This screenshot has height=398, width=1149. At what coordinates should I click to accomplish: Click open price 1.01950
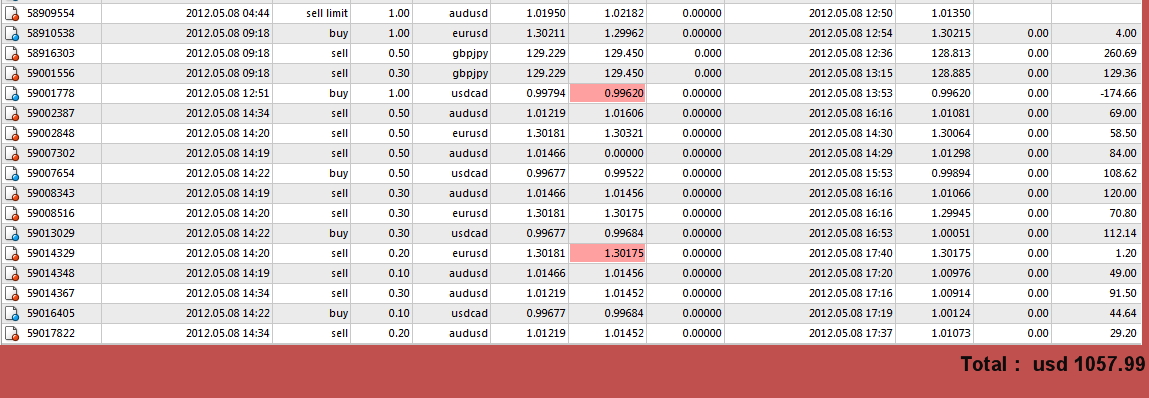click(546, 13)
